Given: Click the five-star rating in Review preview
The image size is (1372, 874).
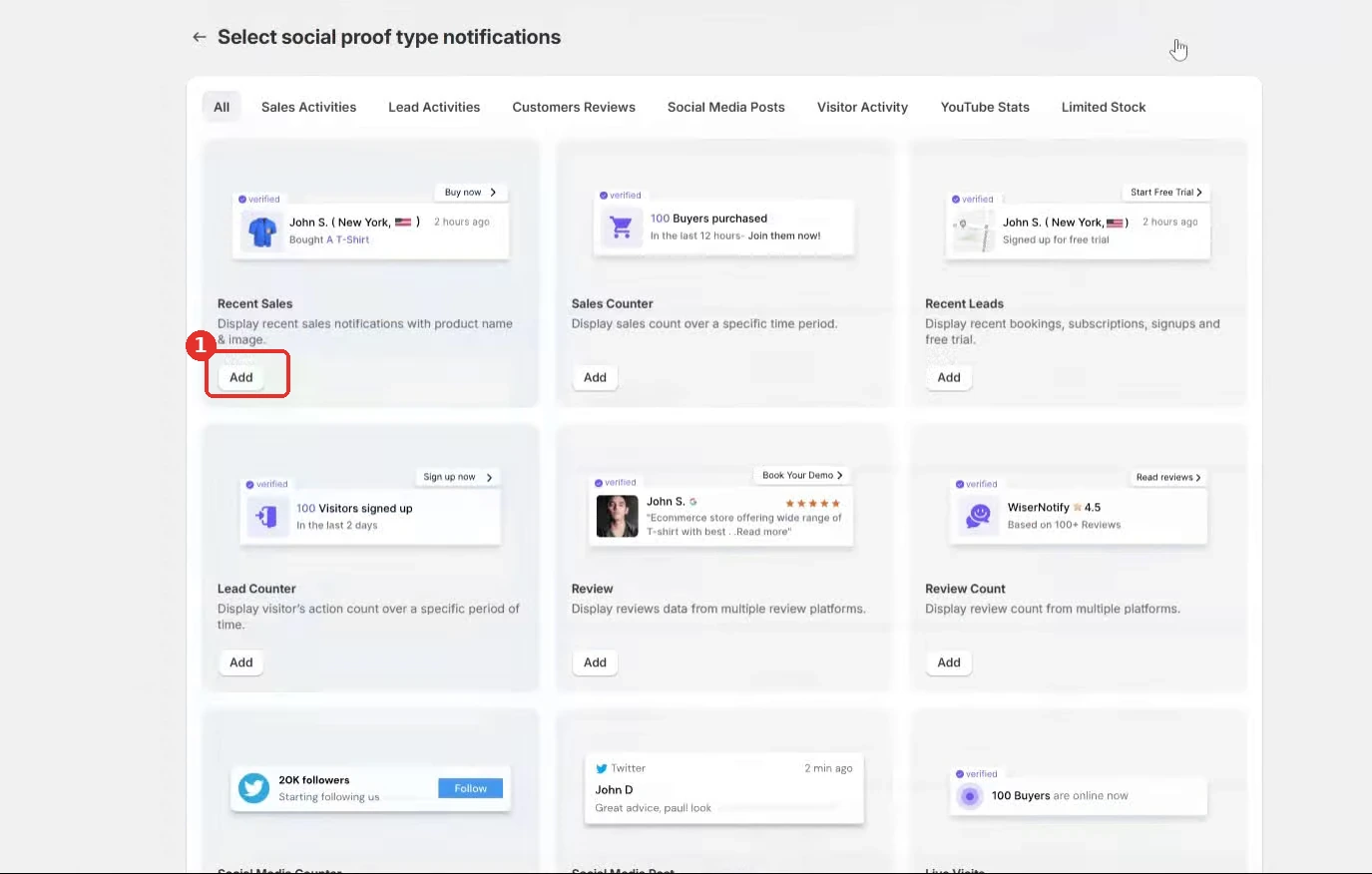Looking at the screenshot, I should [813, 503].
